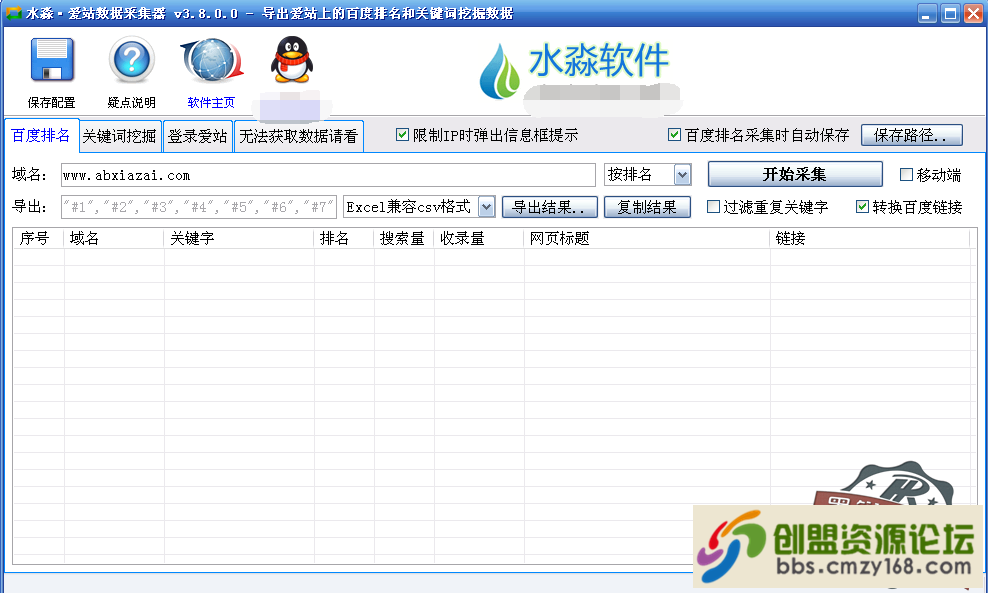Click the 网页标题 column header
This screenshot has height=593, width=988.
click(x=647, y=238)
